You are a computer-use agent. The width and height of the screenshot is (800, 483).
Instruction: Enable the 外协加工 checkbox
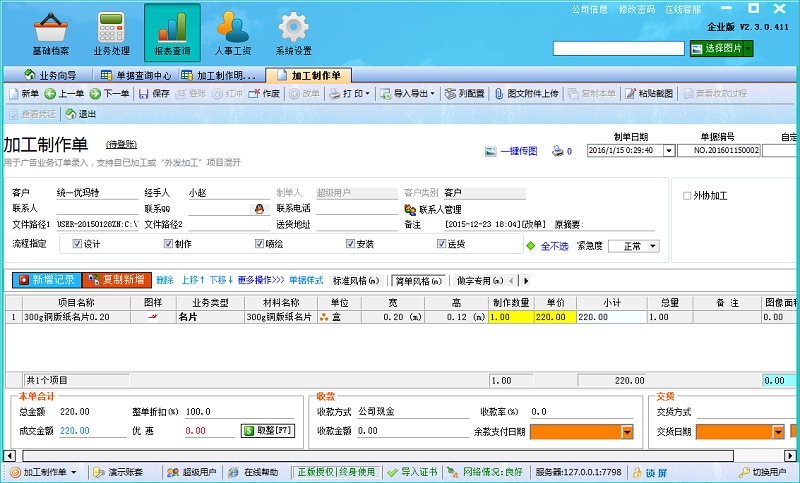[x=687, y=195]
